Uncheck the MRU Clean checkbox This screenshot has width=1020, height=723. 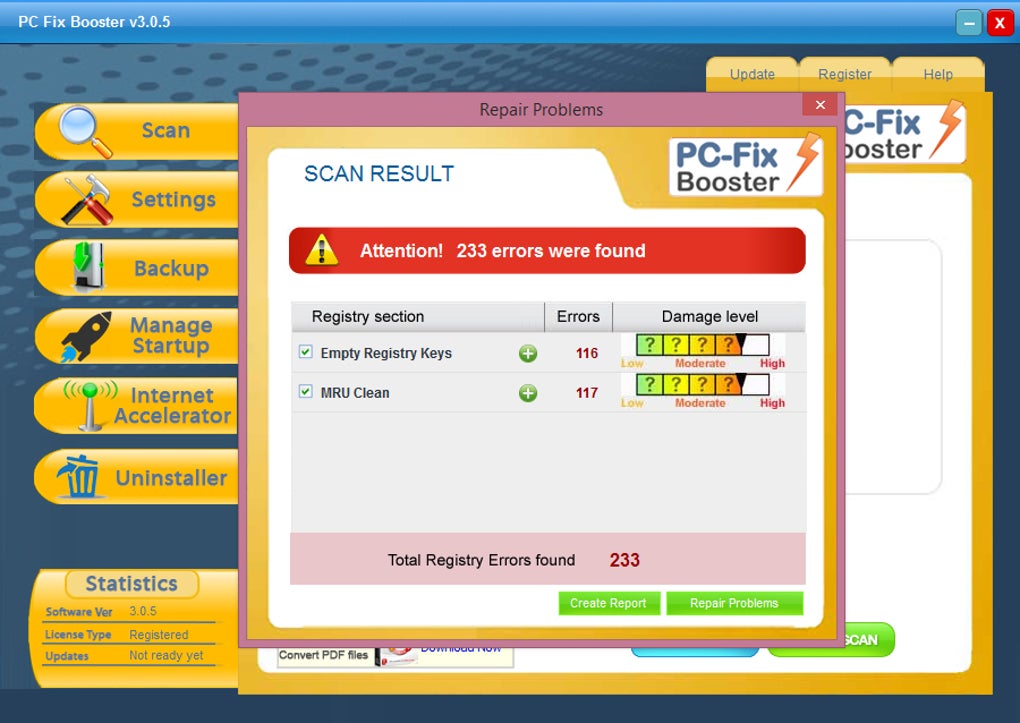click(305, 391)
